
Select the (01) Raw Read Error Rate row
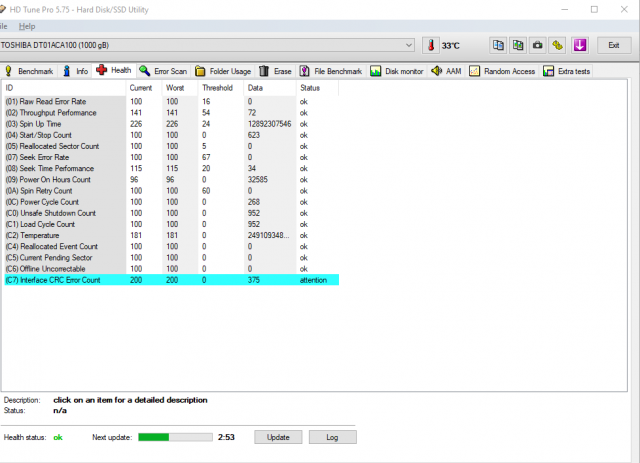[171, 102]
